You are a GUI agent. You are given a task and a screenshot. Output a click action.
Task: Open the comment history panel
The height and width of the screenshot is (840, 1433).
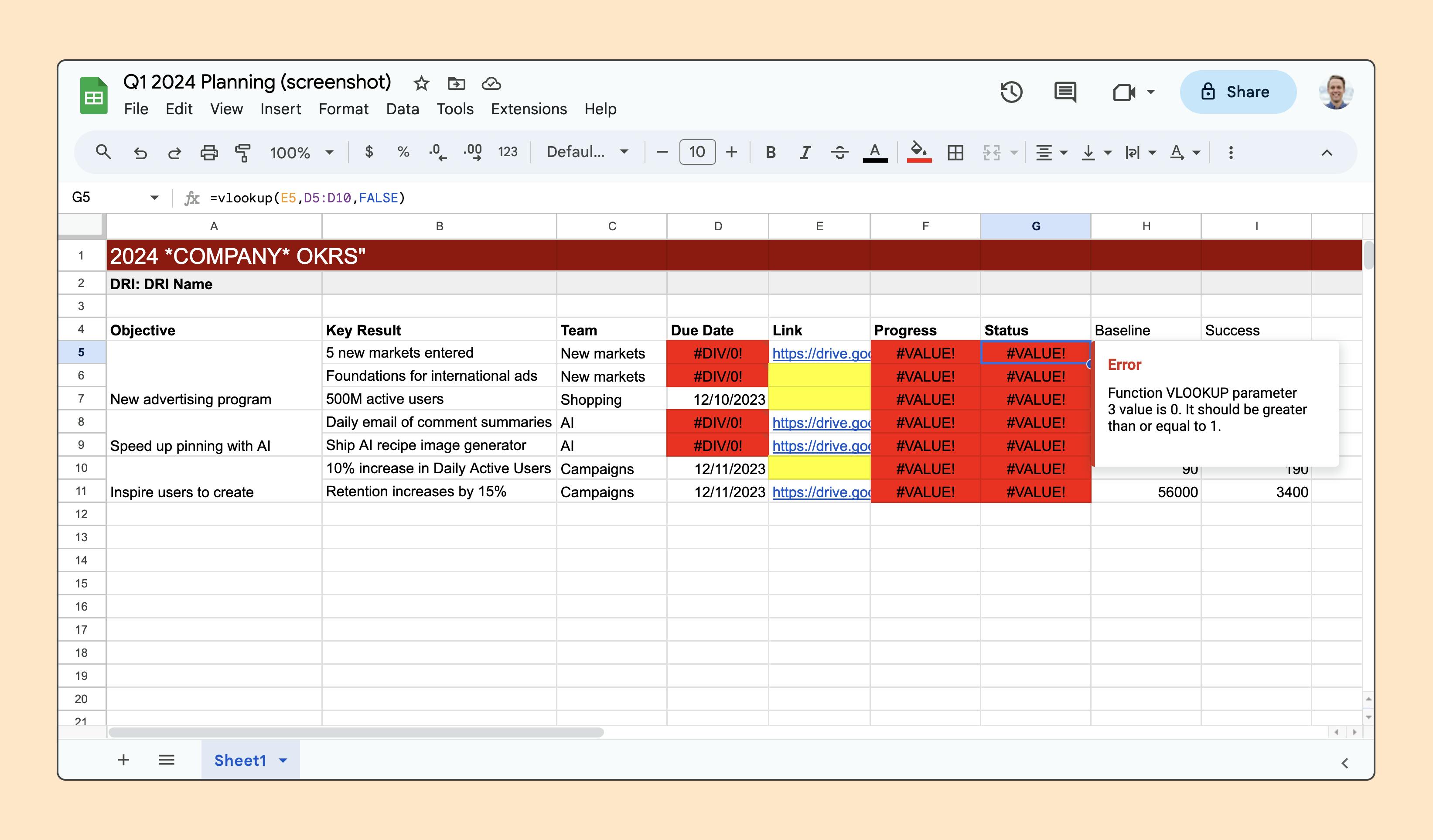click(1065, 92)
